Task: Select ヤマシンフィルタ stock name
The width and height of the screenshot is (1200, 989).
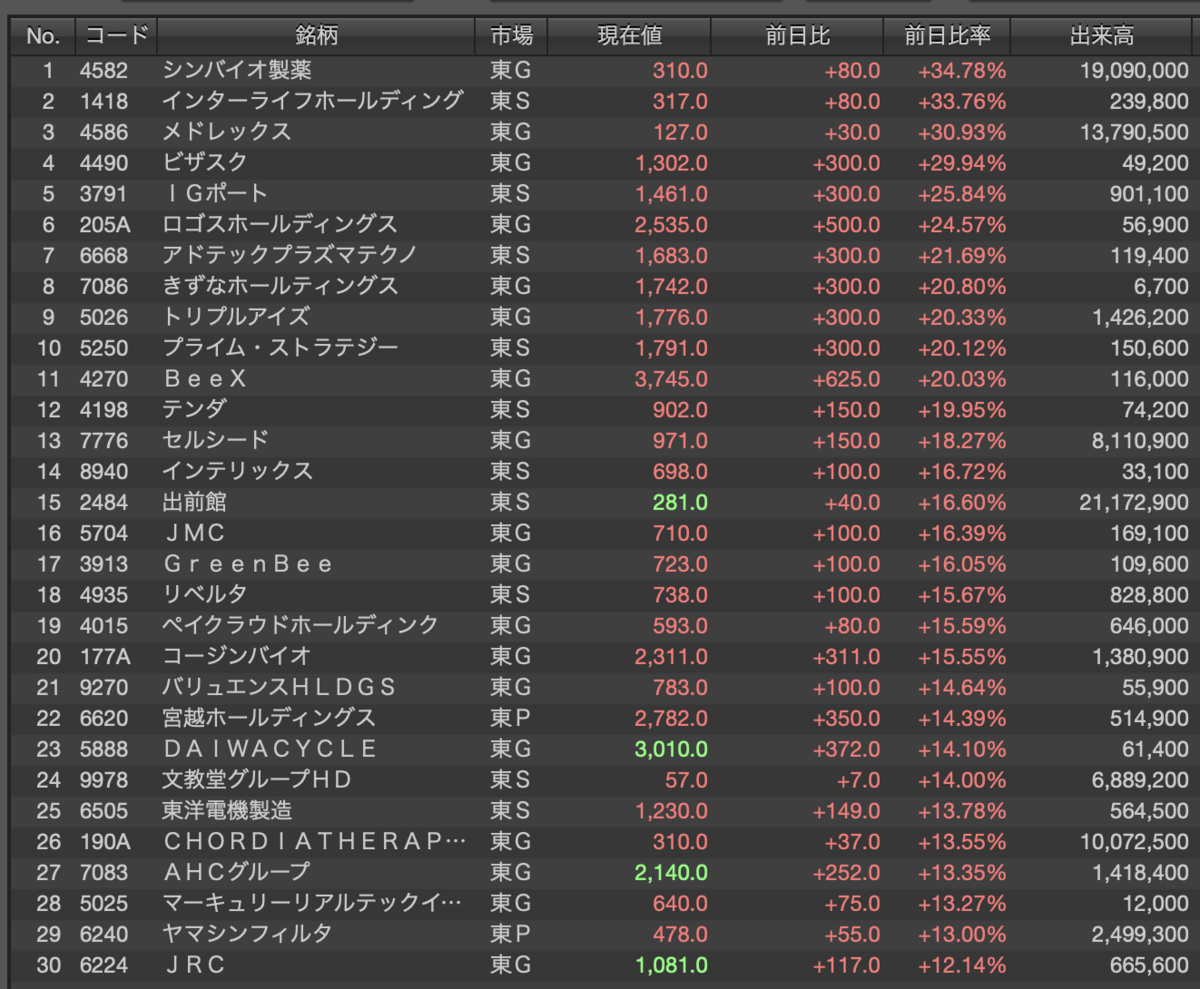Action: point(247,934)
